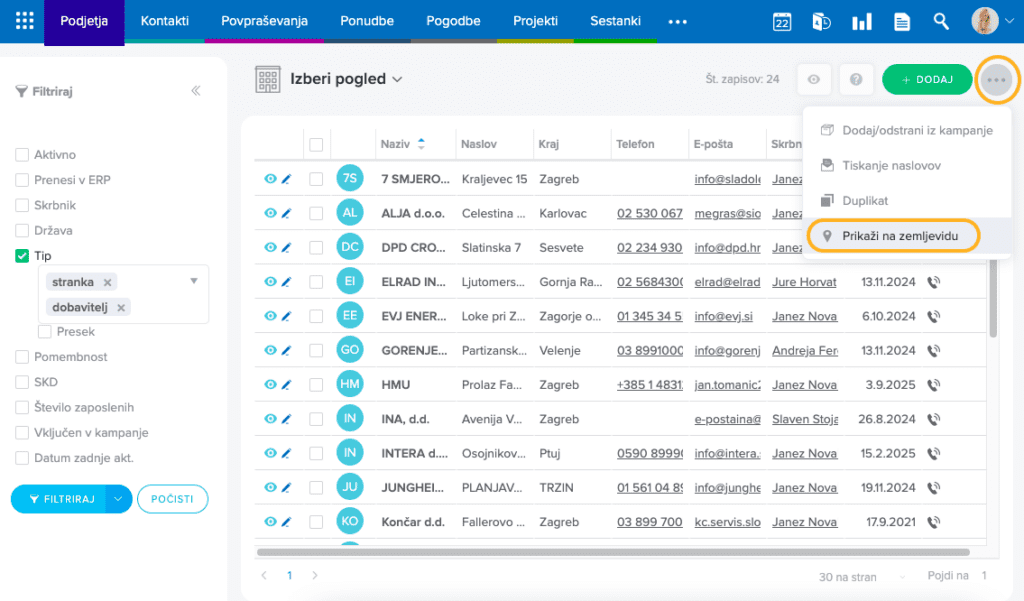
Task: Open the documents icon in top bar
Action: pyautogui.click(x=902, y=22)
